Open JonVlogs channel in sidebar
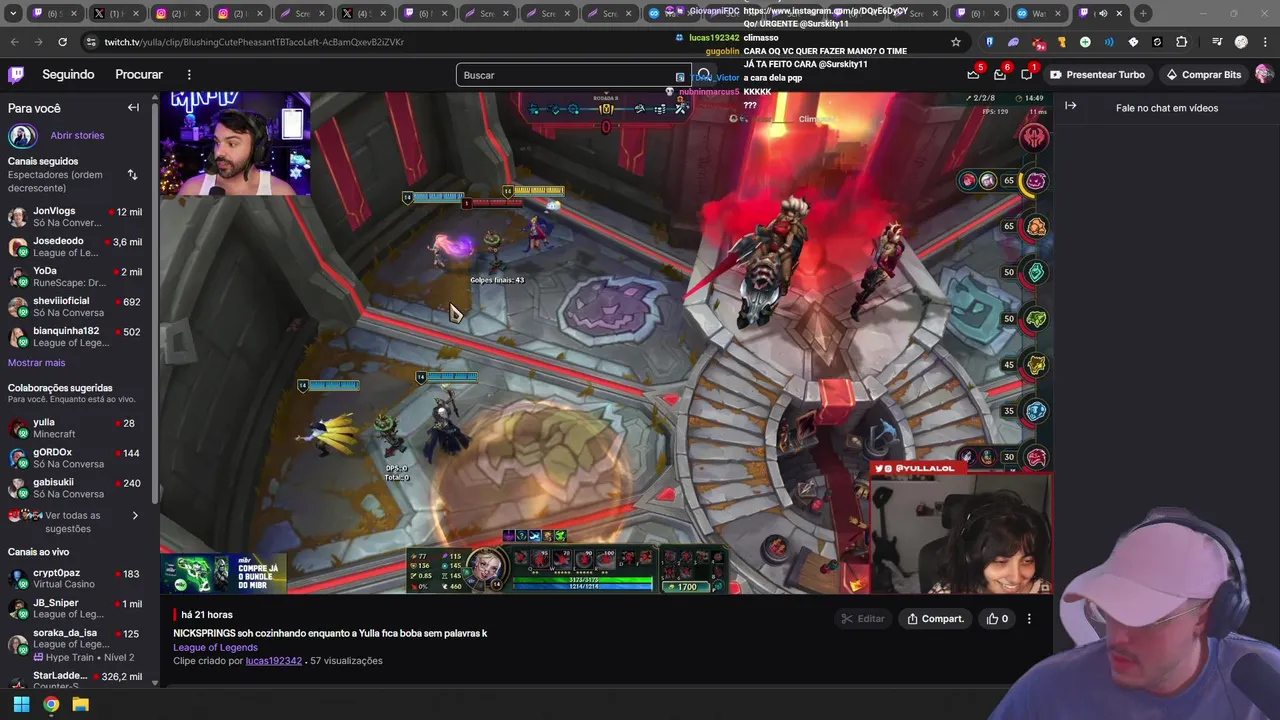The image size is (1280, 720). [75, 217]
